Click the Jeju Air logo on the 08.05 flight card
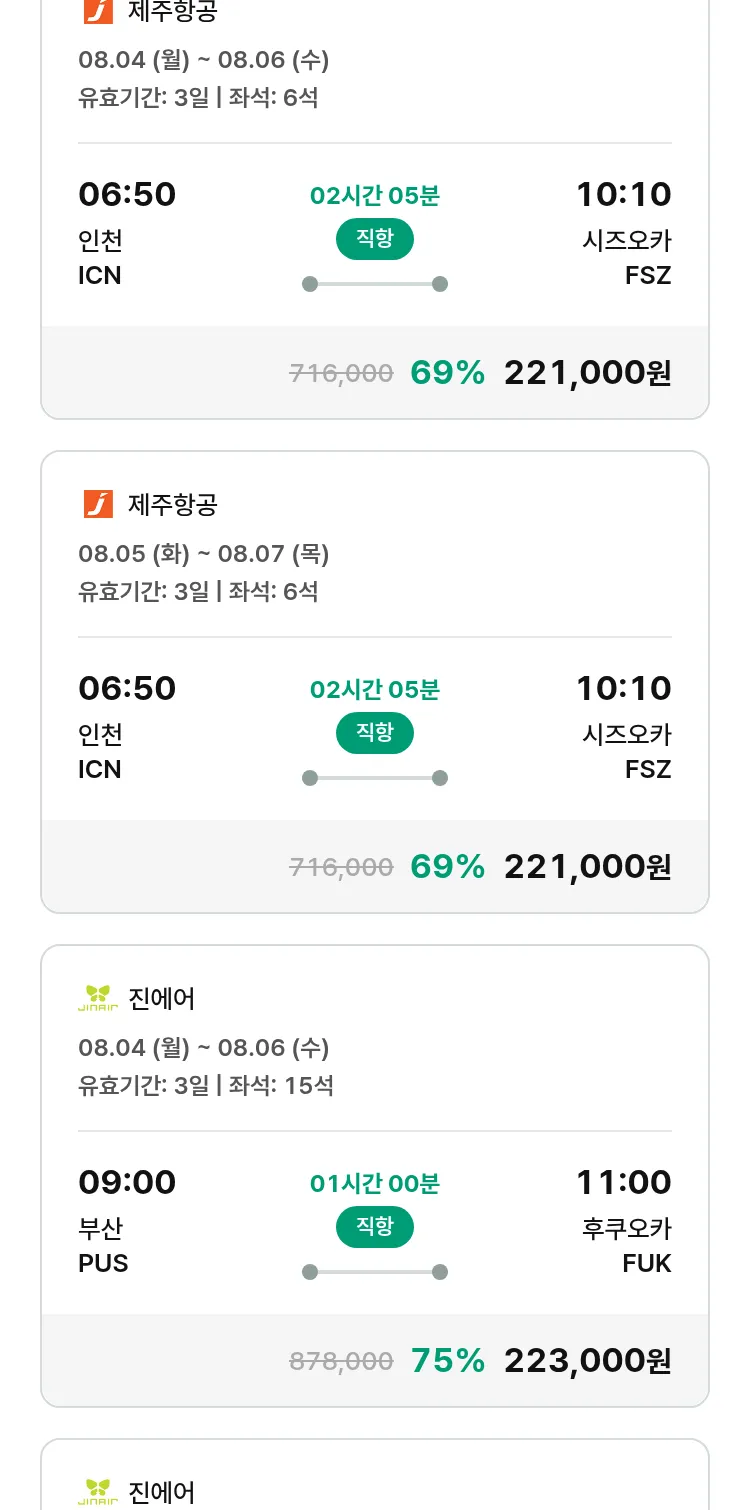The height and width of the screenshot is (1510, 750). (x=98, y=504)
